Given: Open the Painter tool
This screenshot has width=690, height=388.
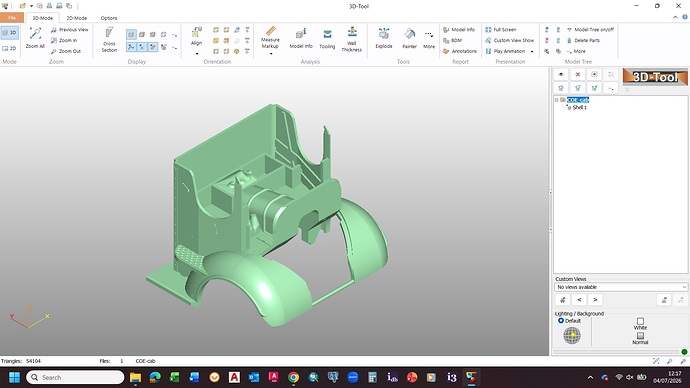Looking at the screenshot, I should pyautogui.click(x=409, y=39).
